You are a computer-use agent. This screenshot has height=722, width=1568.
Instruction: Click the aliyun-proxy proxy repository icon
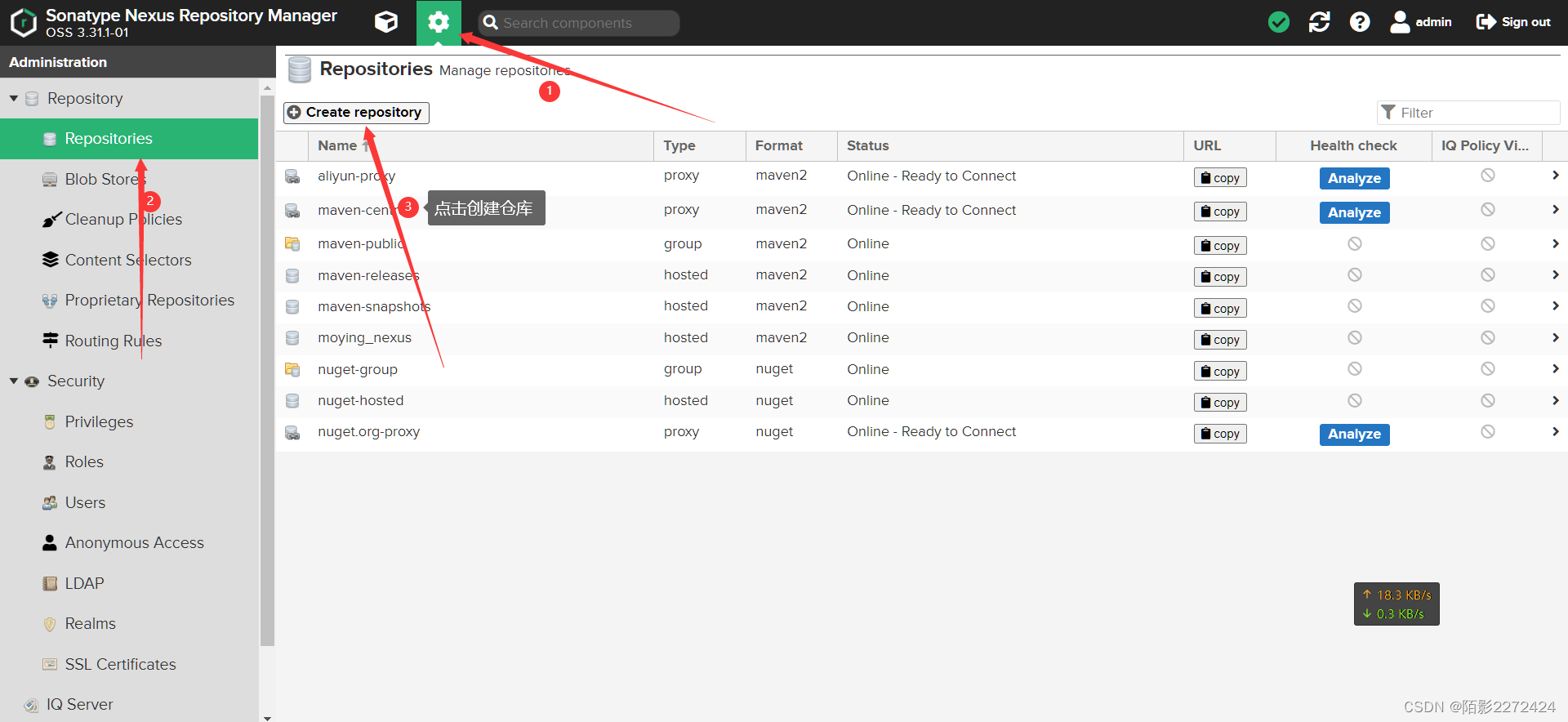[x=292, y=176]
